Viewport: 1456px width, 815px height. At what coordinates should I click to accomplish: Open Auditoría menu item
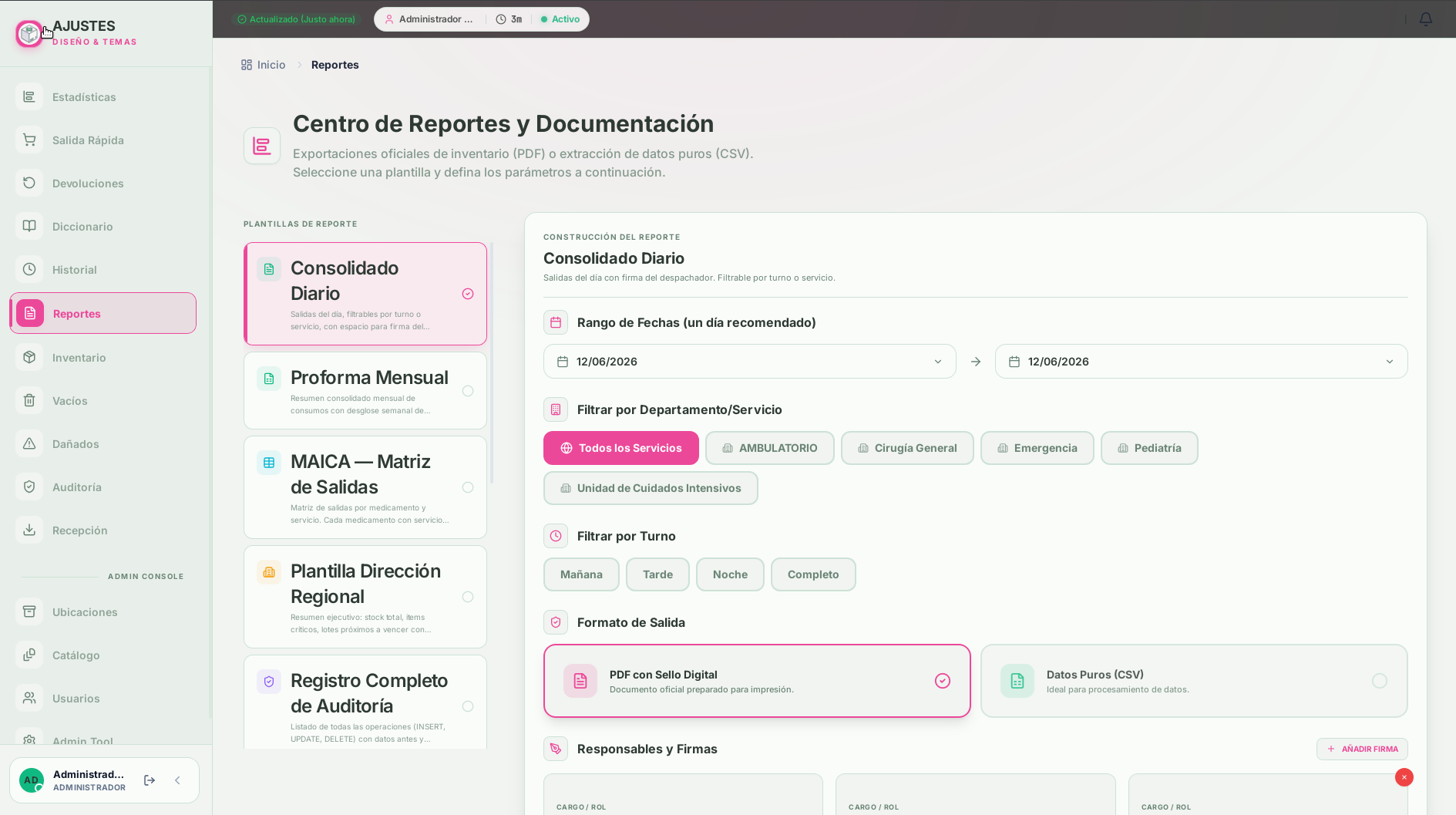[x=103, y=487]
